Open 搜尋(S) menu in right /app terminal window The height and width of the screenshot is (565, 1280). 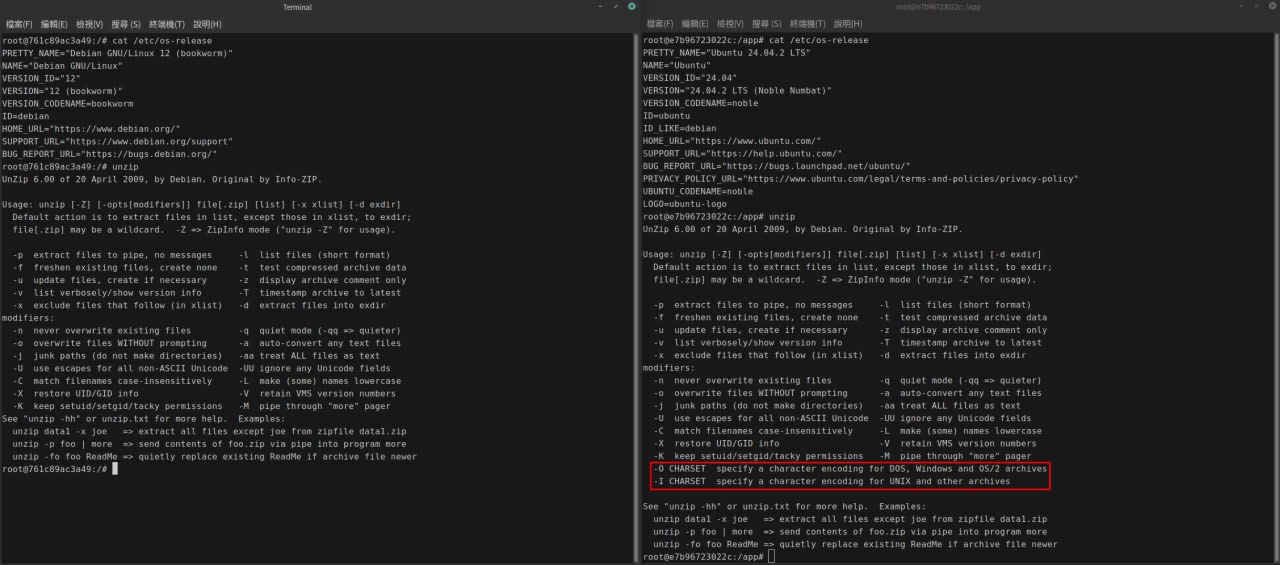767,23
